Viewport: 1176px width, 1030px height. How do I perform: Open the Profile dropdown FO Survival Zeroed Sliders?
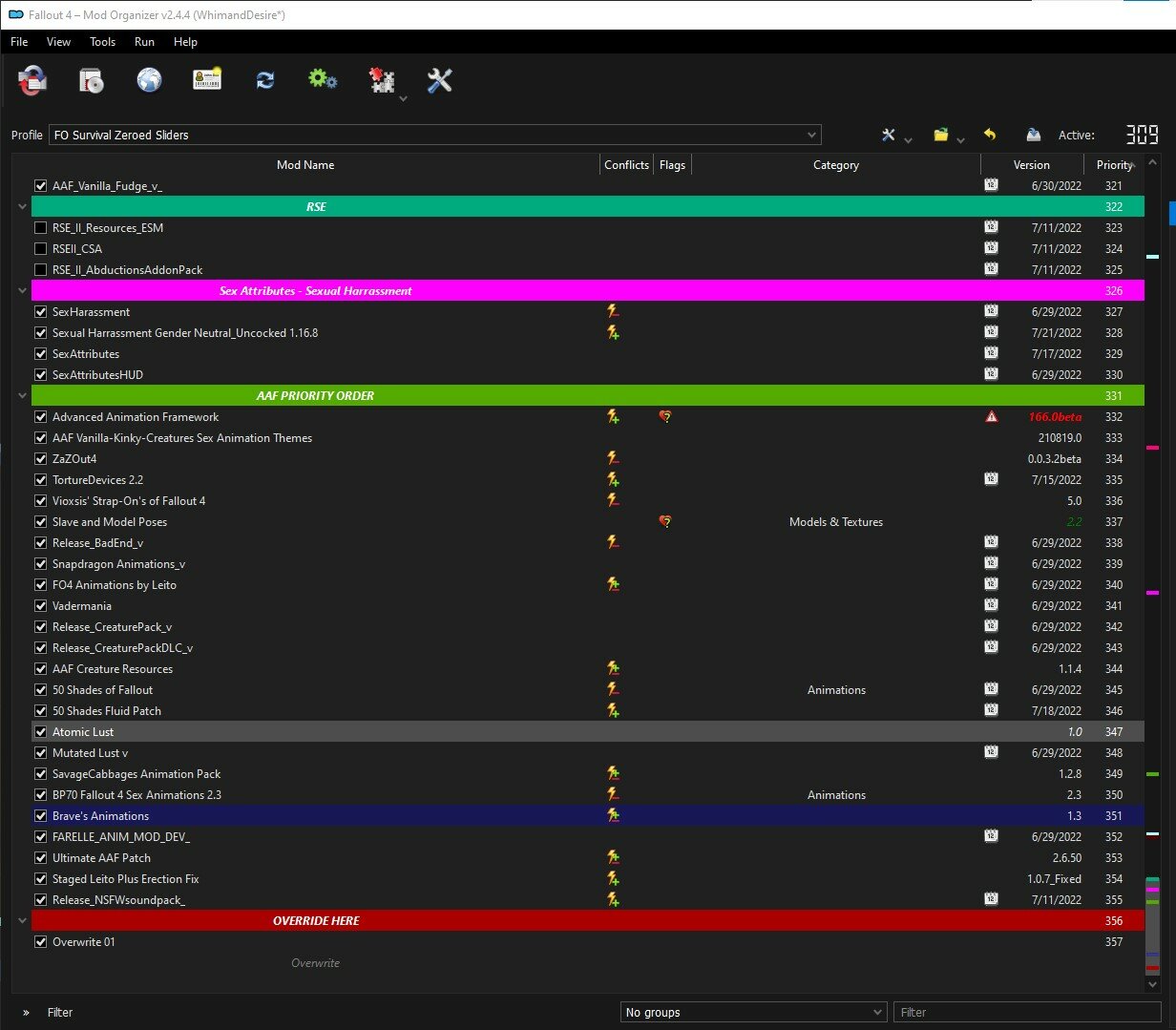(434, 135)
